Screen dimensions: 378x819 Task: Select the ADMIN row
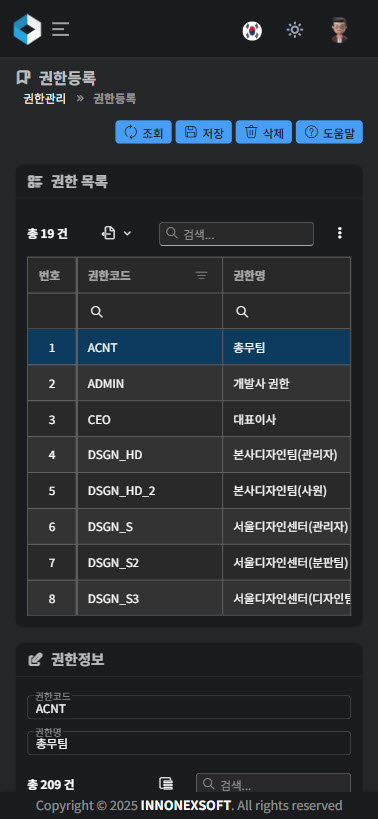(x=189, y=383)
